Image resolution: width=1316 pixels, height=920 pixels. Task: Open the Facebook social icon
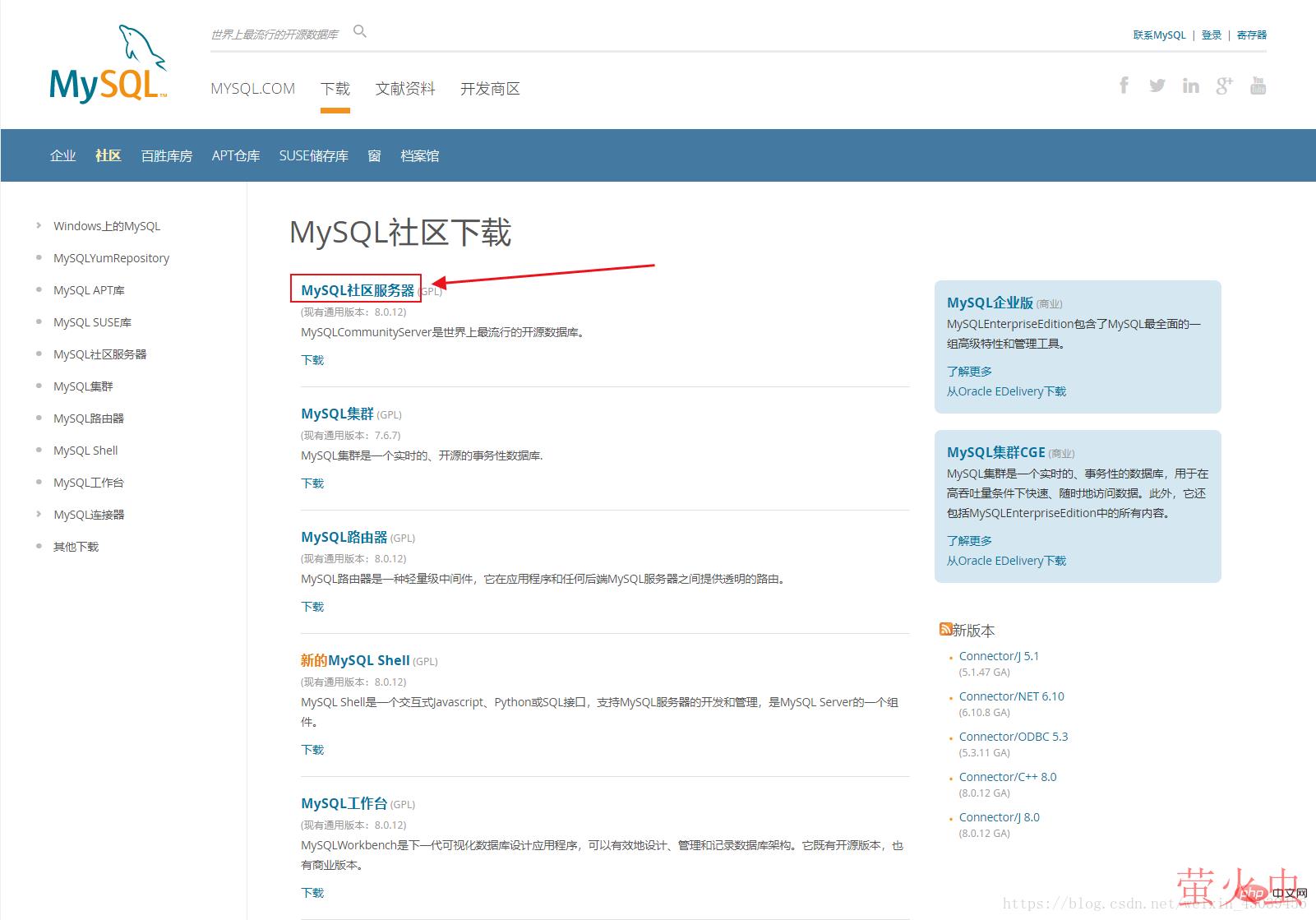[1124, 86]
